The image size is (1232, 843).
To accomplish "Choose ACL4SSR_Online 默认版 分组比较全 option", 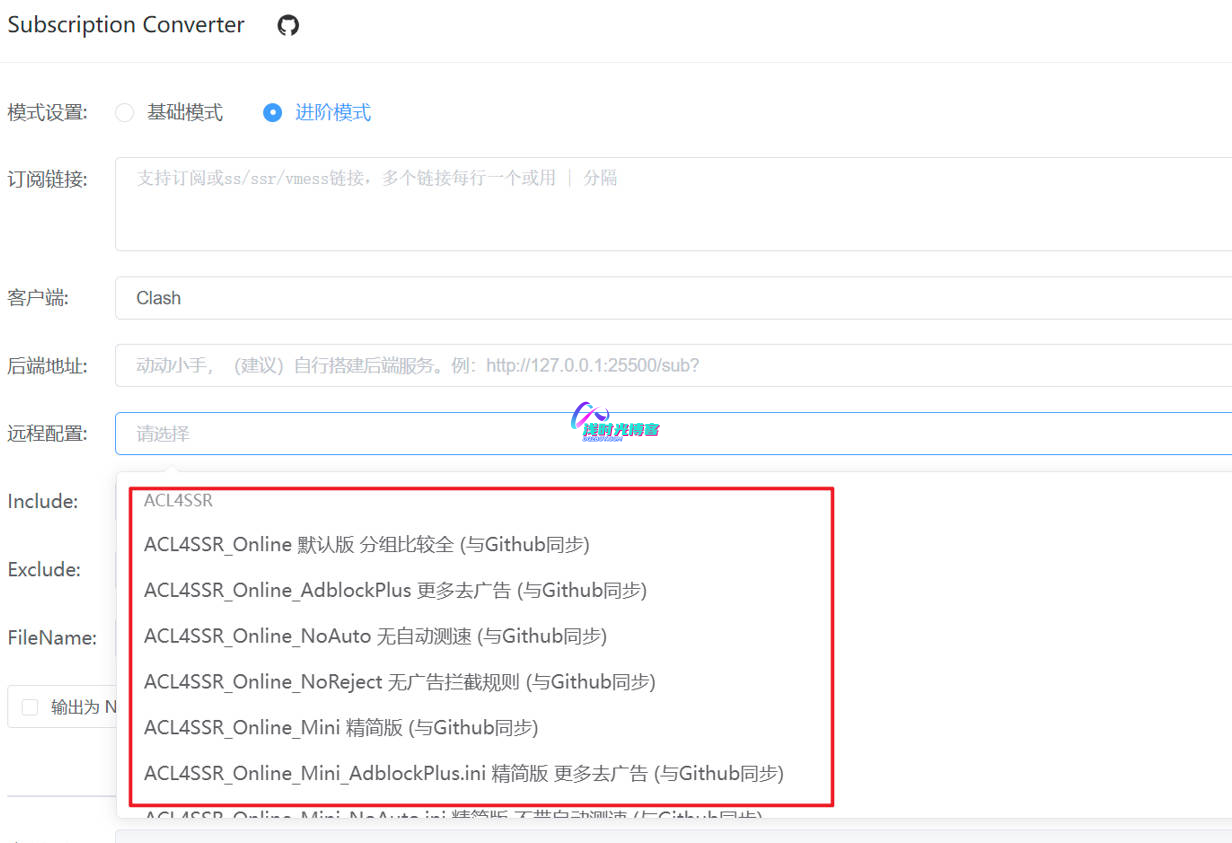I will tap(366, 545).
